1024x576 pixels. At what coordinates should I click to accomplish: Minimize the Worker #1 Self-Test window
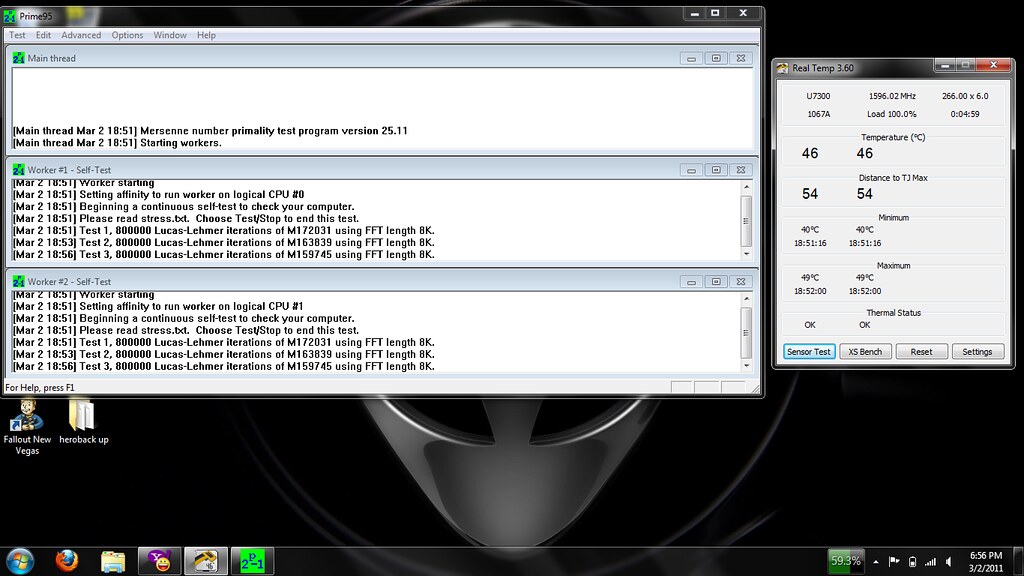coord(691,170)
